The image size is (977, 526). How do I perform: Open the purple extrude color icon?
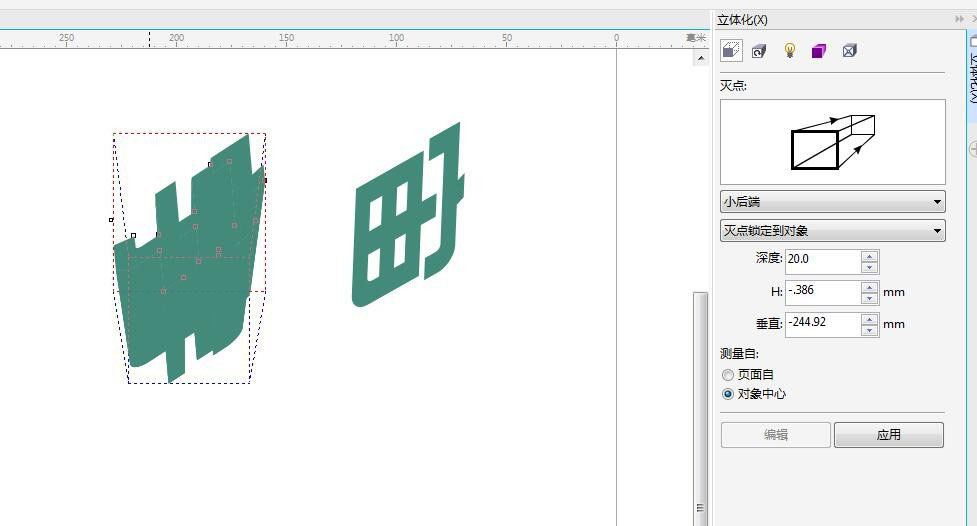pos(819,50)
